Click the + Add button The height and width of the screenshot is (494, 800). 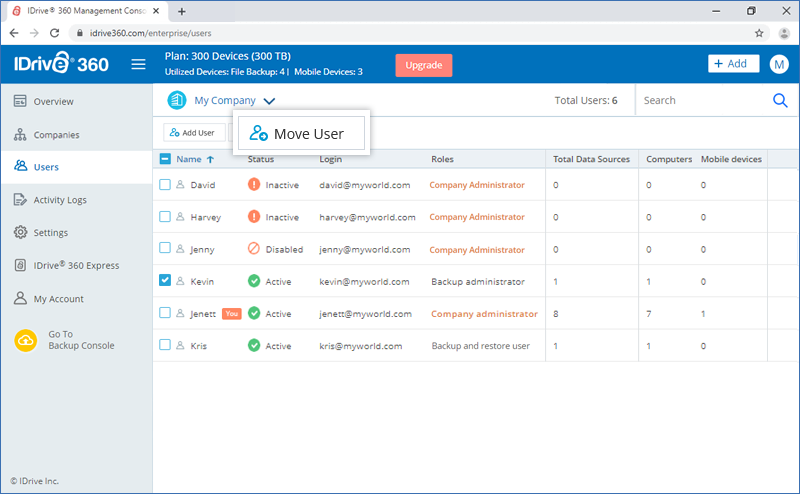point(733,64)
